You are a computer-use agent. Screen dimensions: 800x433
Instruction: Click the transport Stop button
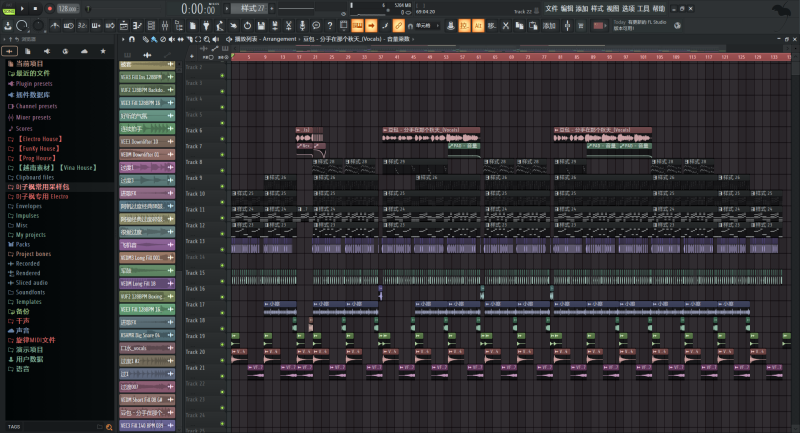[35, 9]
